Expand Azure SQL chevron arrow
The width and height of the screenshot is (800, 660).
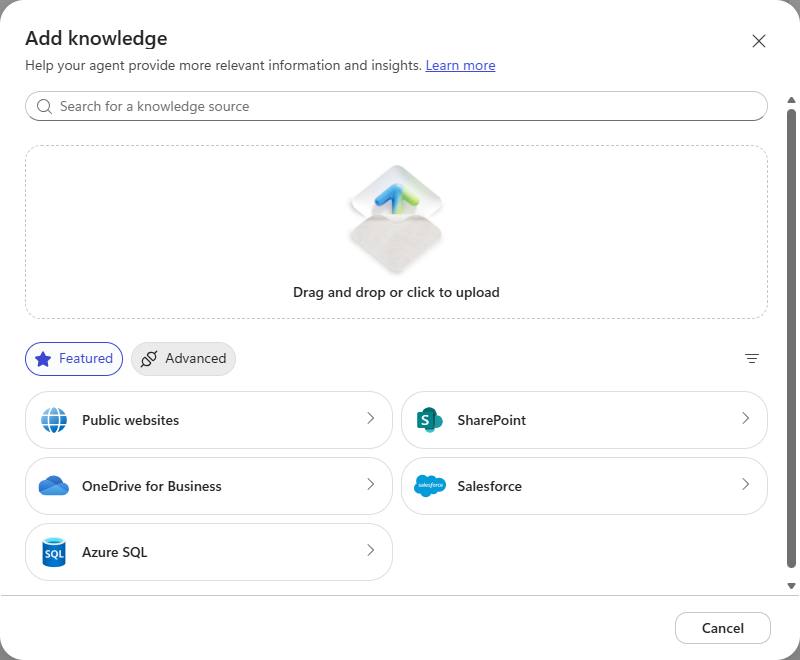[371, 550]
